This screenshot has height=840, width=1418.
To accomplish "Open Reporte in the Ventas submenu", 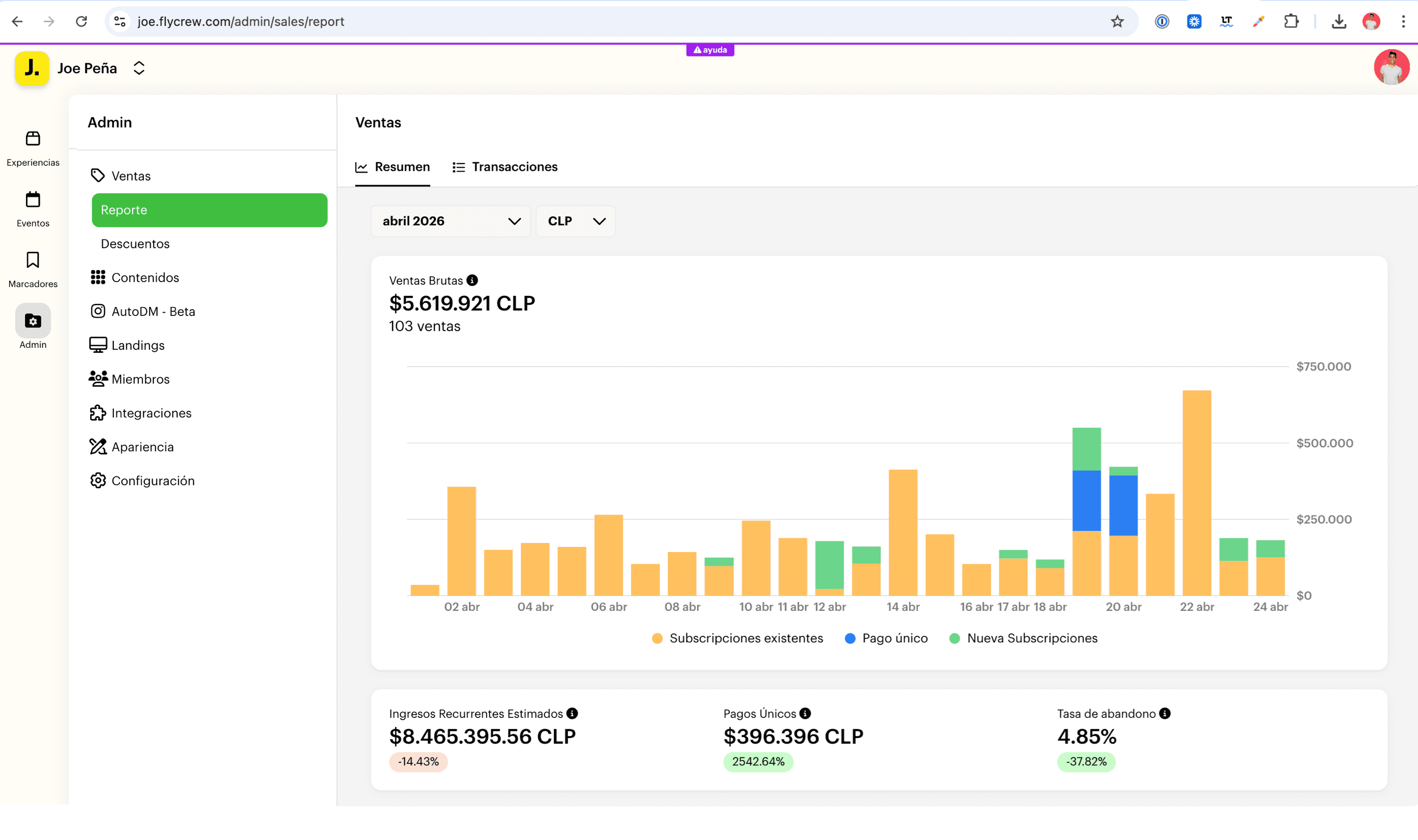I will [x=210, y=210].
